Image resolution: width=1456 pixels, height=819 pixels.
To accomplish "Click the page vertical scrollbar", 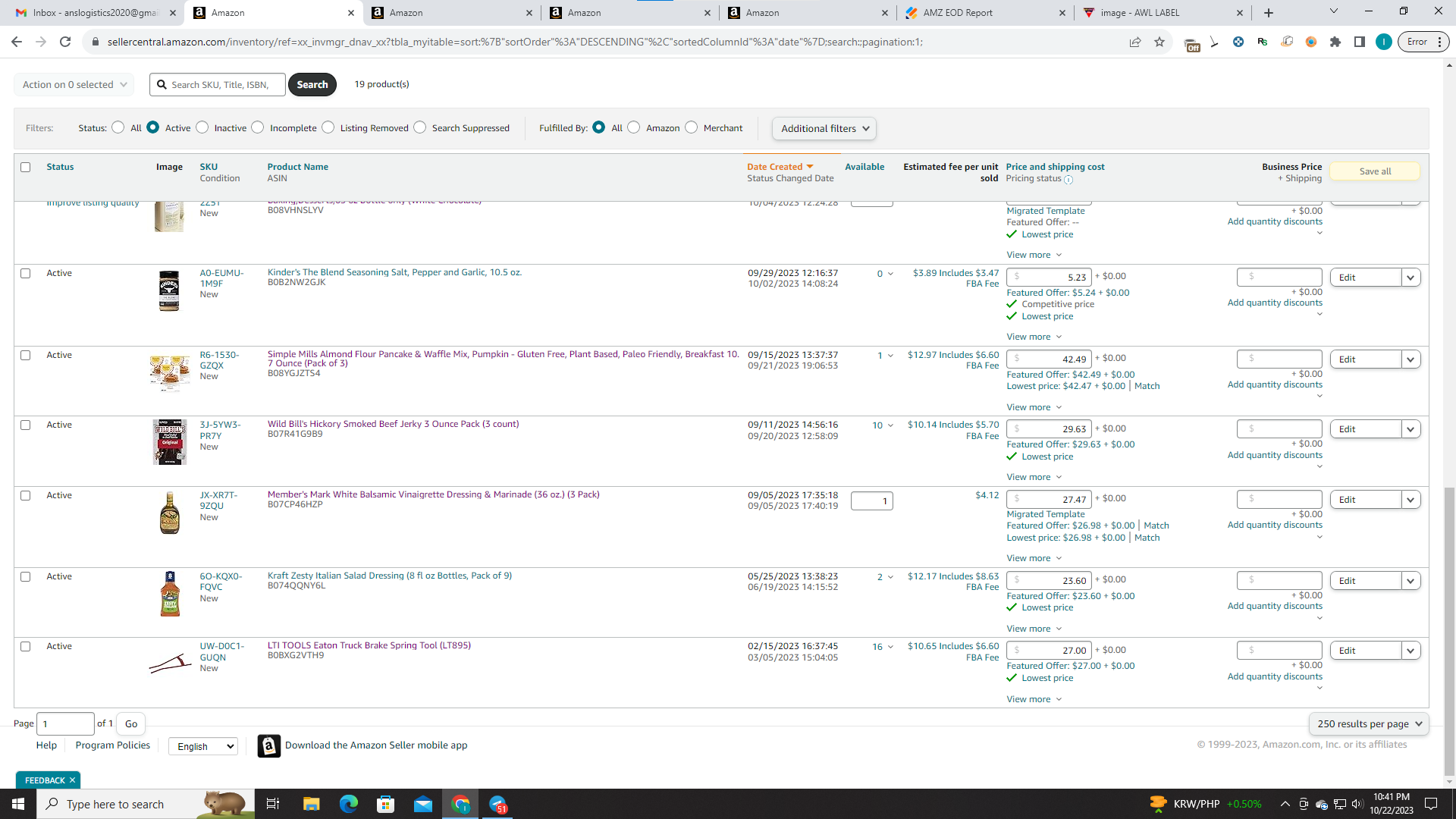I will point(1449,632).
